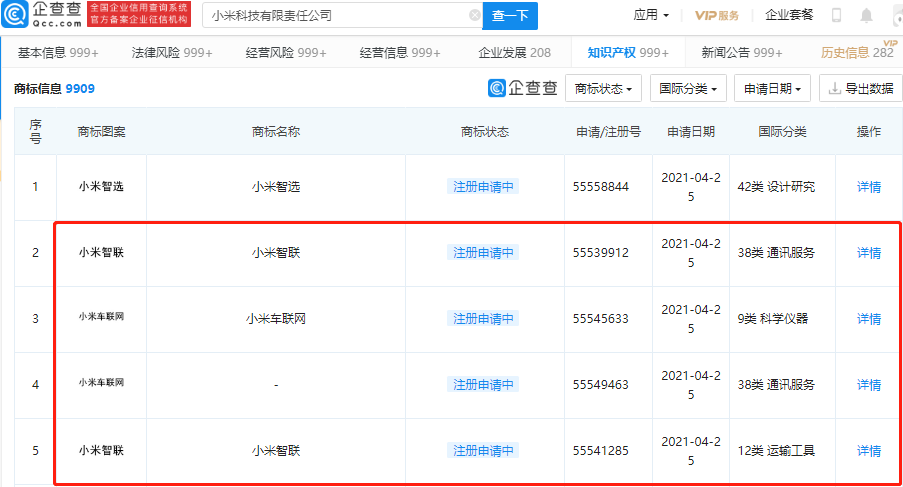
Task: Switch to the 经营风险 tab
Action: tap(286, 53)
